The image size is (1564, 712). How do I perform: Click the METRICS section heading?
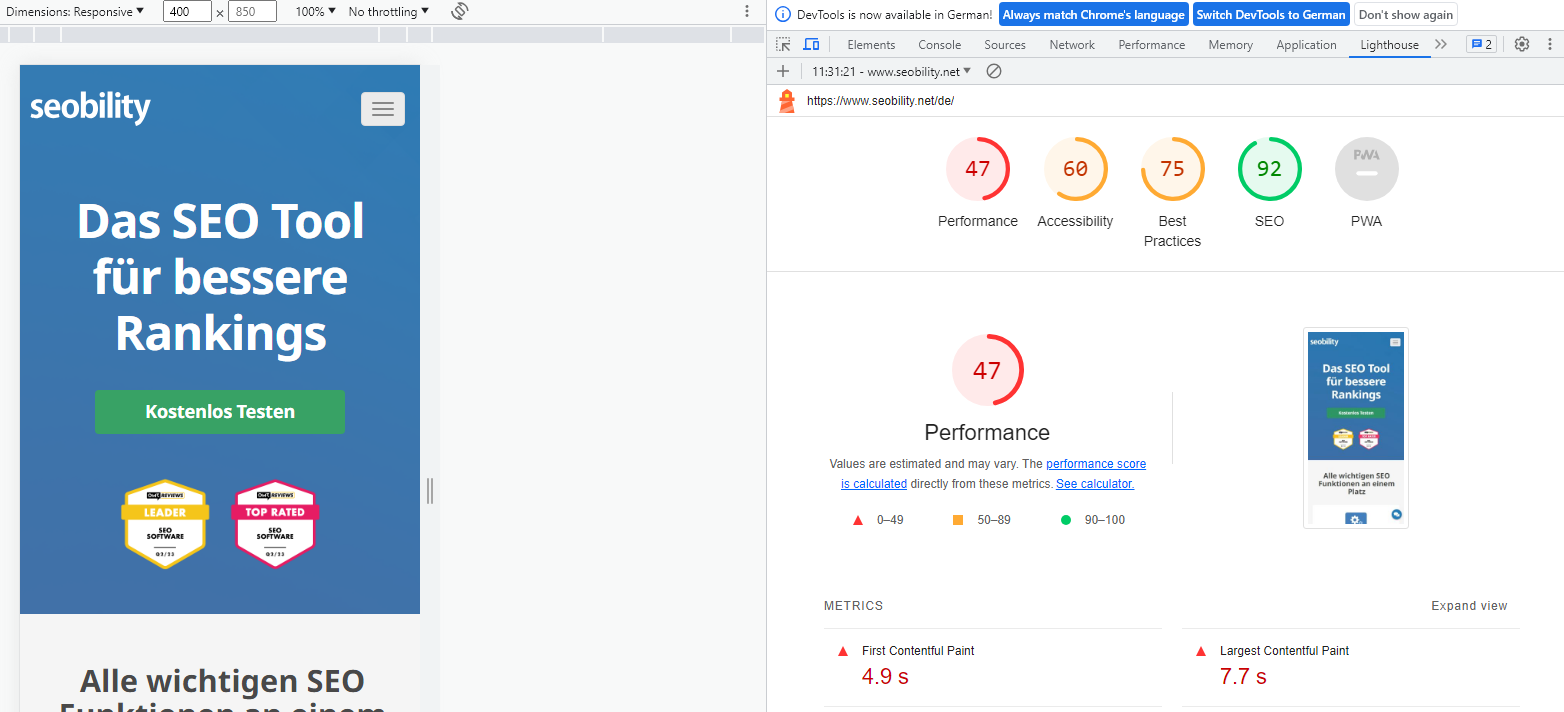click(854, 606)
